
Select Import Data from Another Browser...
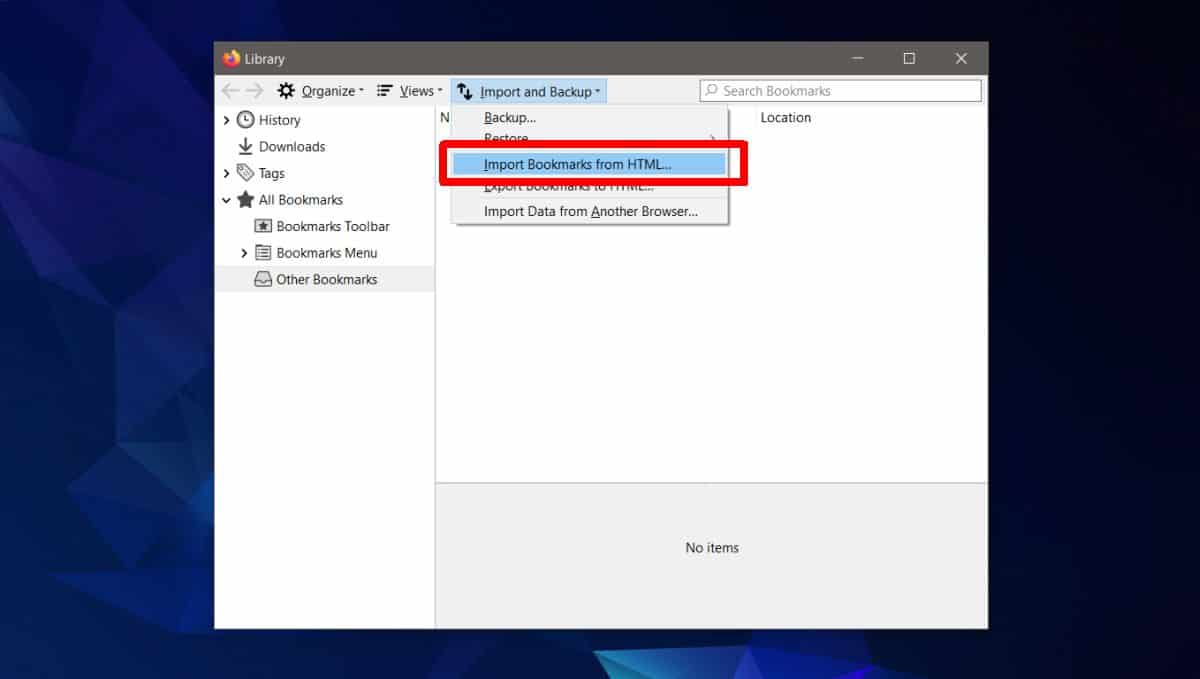(589, 211)
